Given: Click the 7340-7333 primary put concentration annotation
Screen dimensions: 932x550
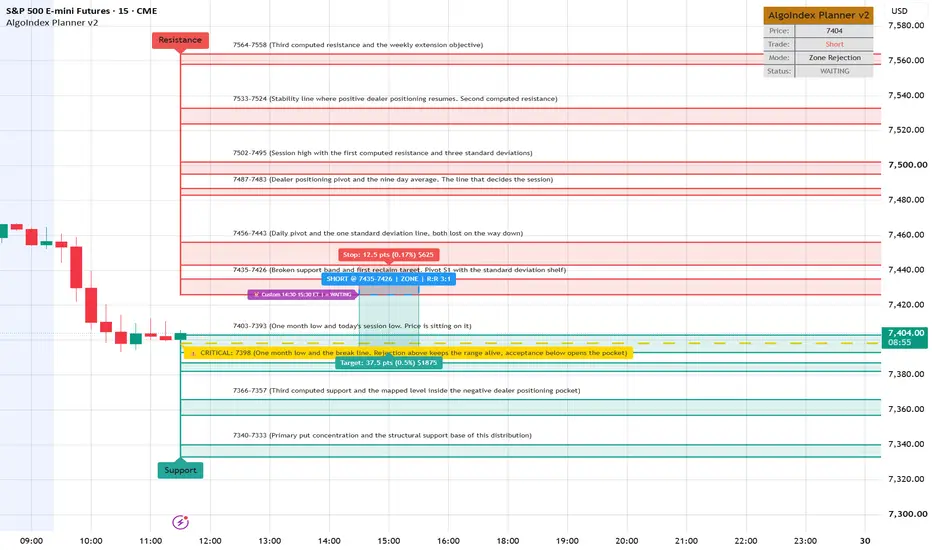Looking at the screenshot, I should coord(382,435).
